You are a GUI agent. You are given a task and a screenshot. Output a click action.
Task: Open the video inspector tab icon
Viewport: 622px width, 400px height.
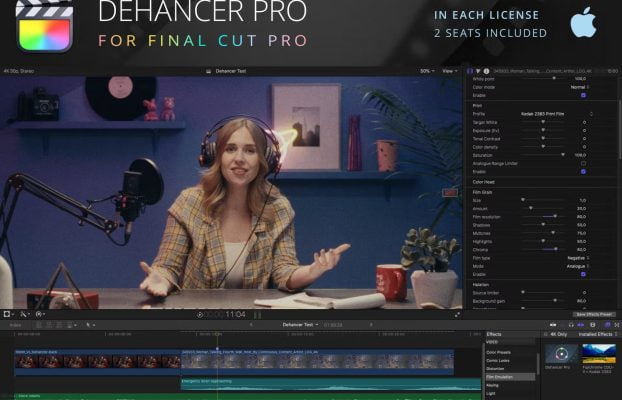(470, 71)
